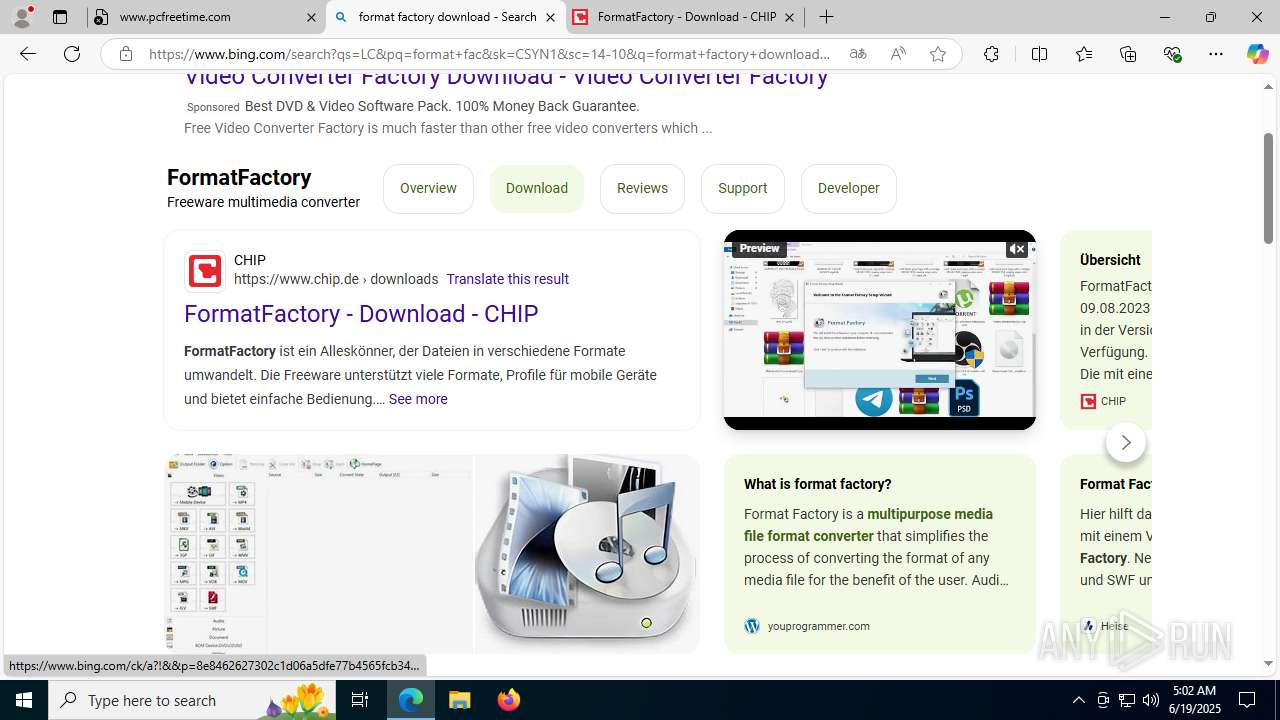Open the tab actions menu icon
The height and width of the screenshot is (720, 1280).
pos(60,17)
